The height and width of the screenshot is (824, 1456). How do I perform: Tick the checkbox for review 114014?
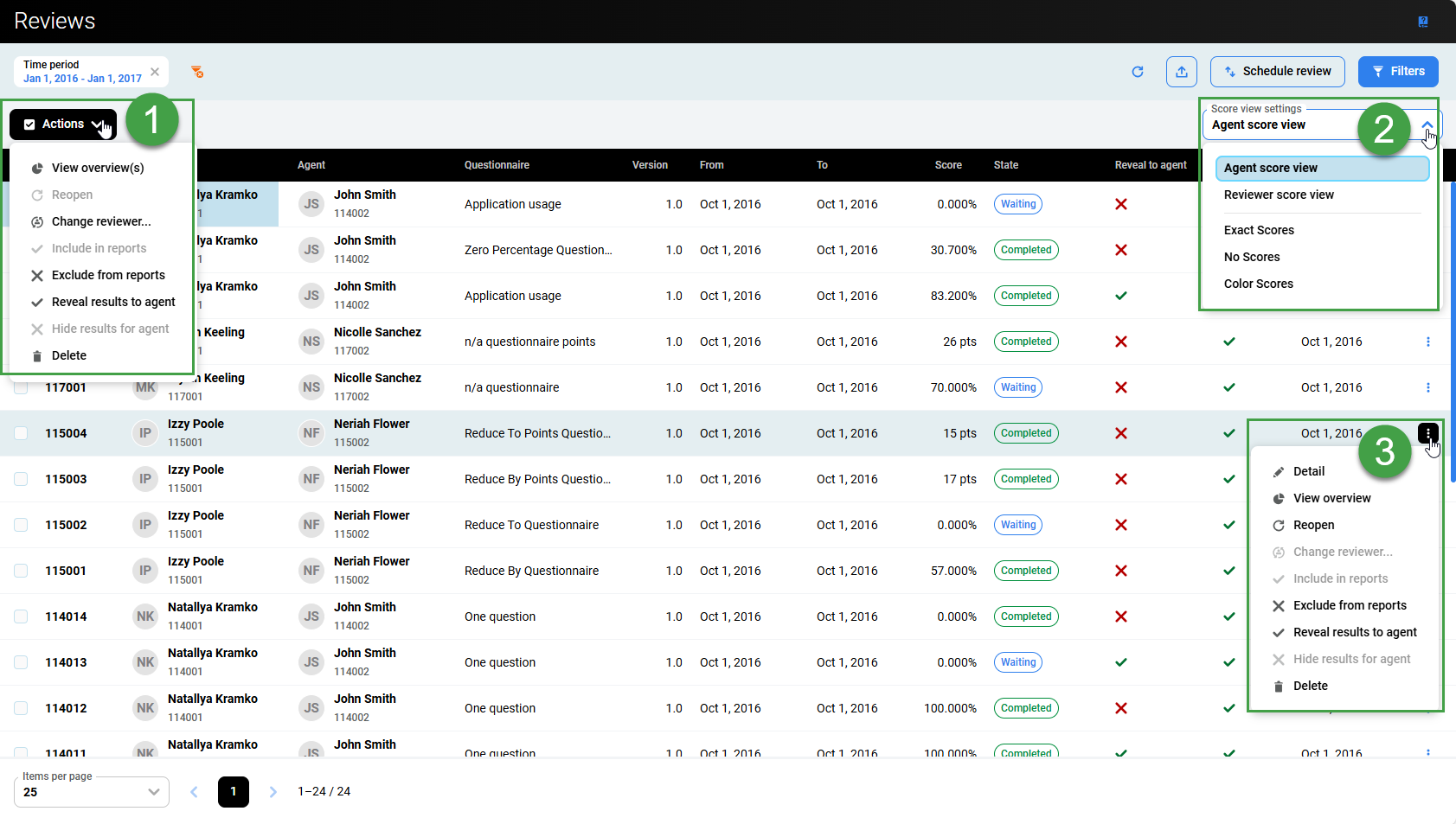pyautogui.click(x=21, y=616)
